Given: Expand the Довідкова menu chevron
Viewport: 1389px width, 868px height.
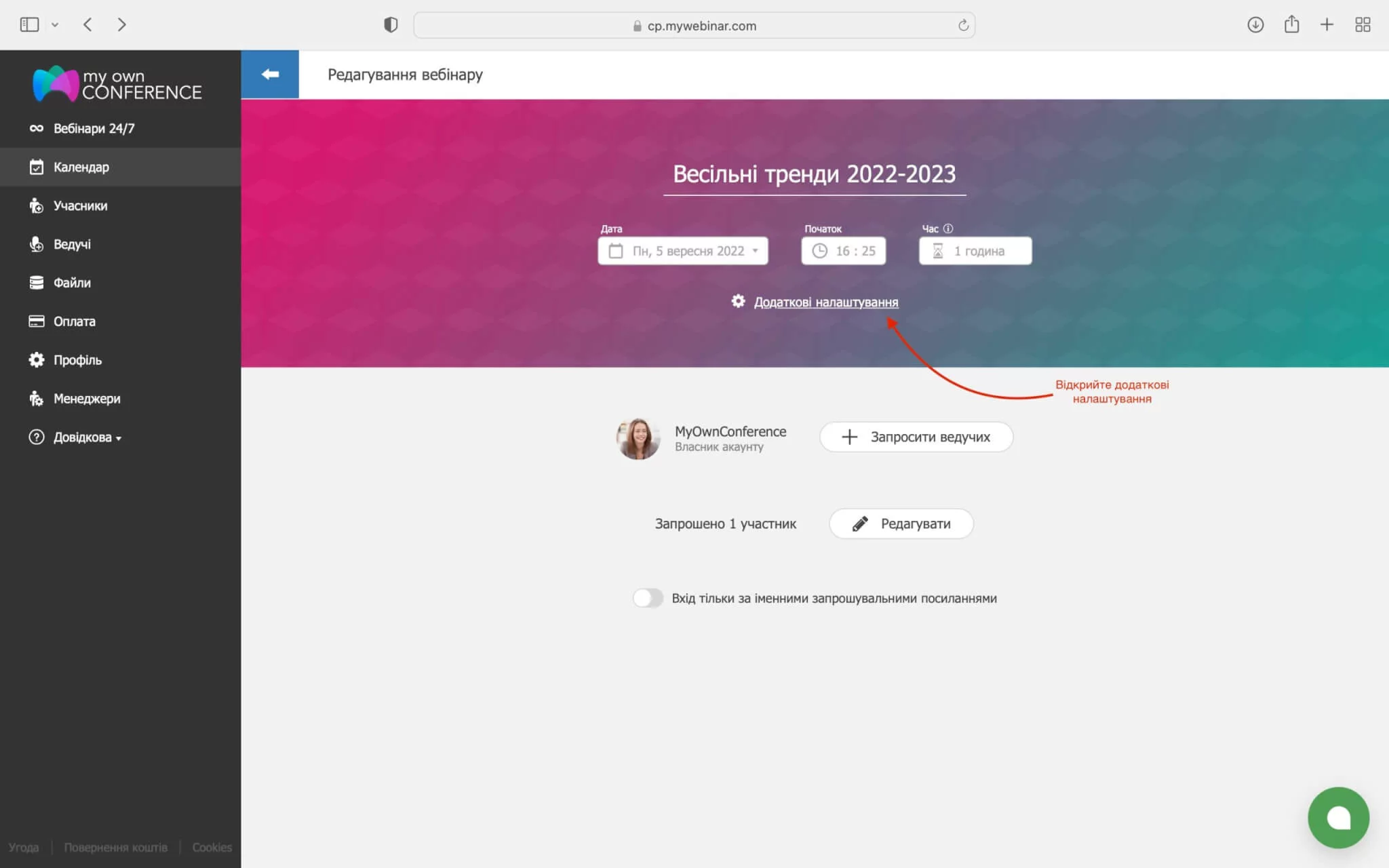Looking at the screenshot, I should point(120,438).
